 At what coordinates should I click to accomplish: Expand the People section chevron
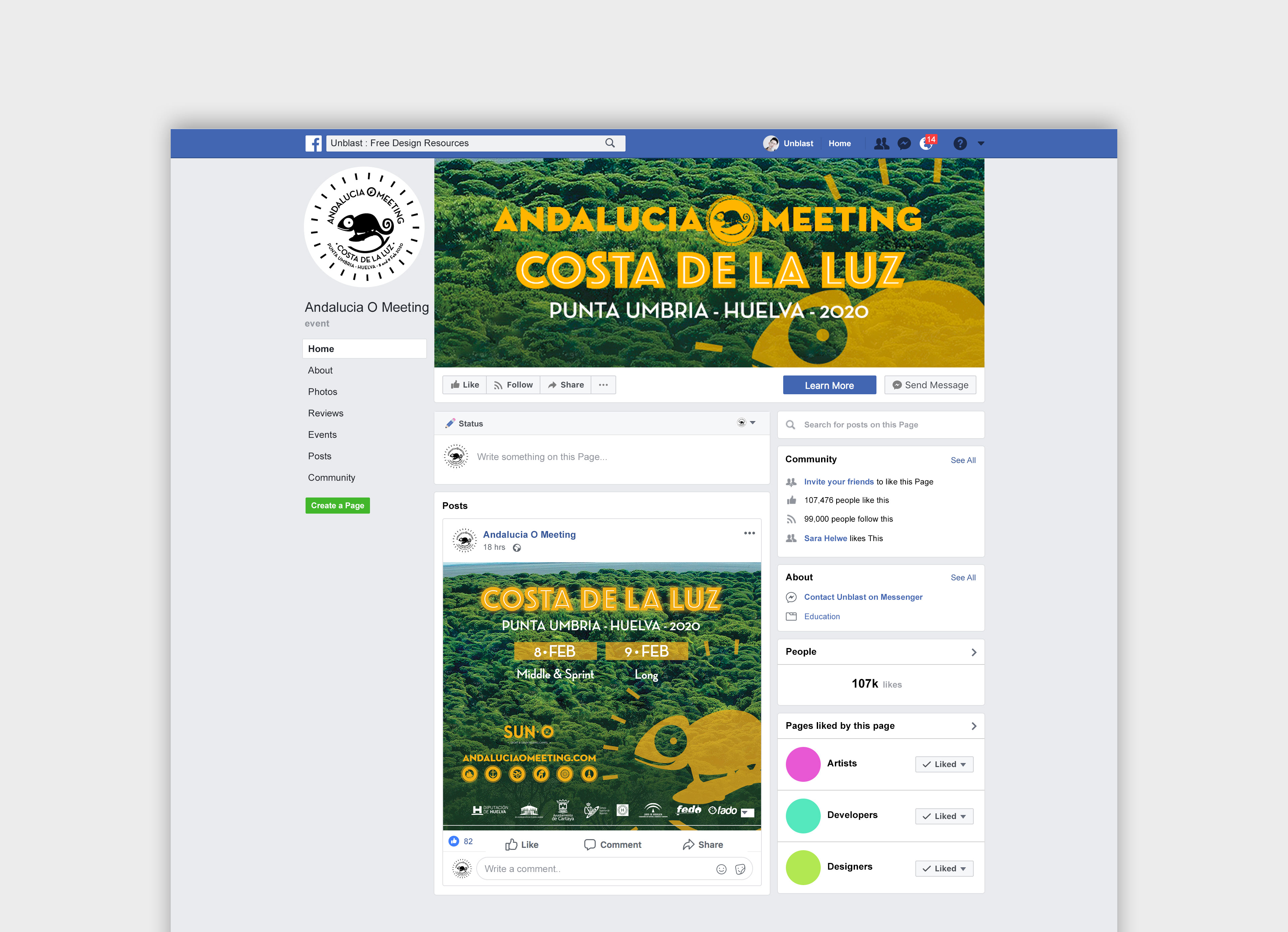point(973,652)
